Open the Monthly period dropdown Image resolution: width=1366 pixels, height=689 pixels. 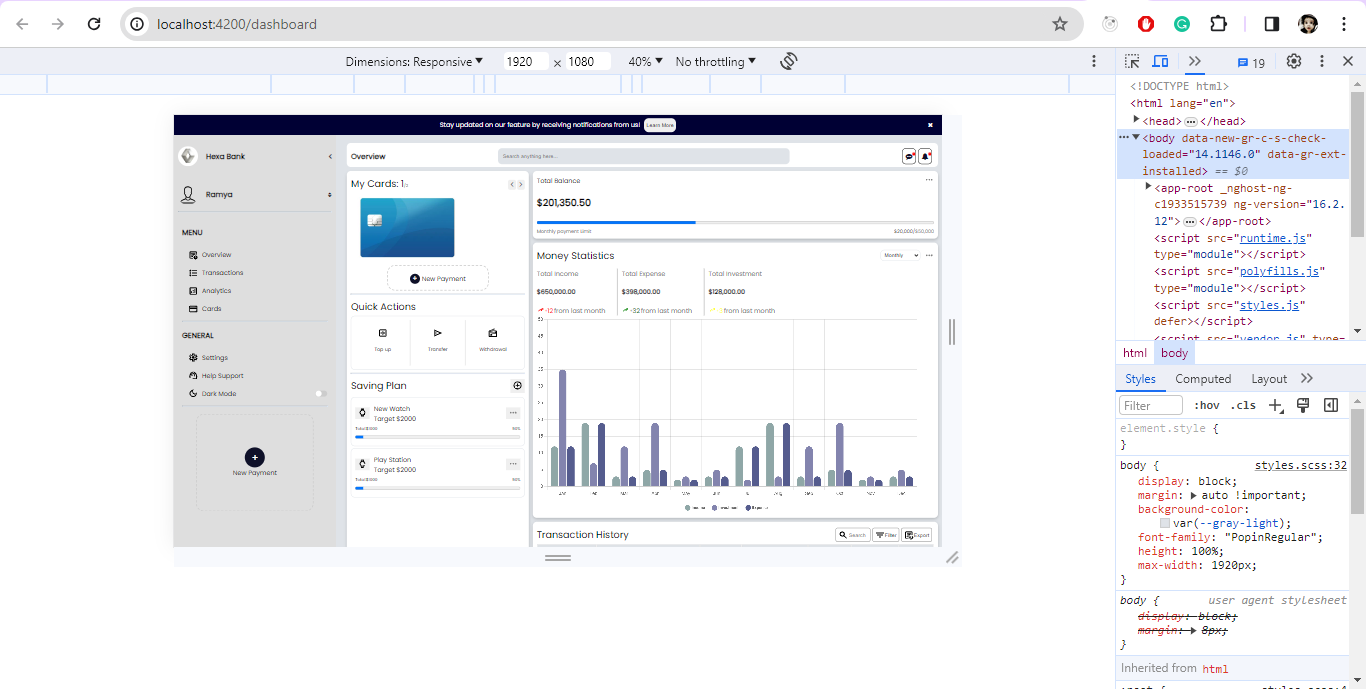[900, 255]
